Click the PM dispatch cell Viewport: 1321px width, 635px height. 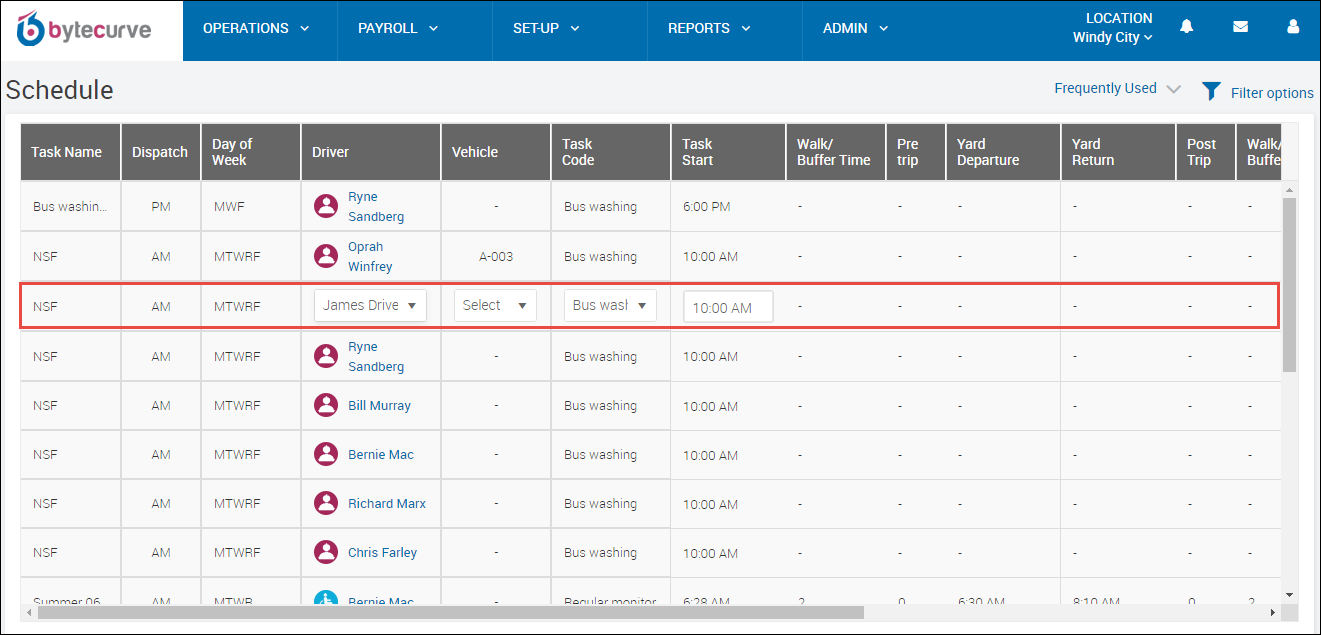point(161,207)
